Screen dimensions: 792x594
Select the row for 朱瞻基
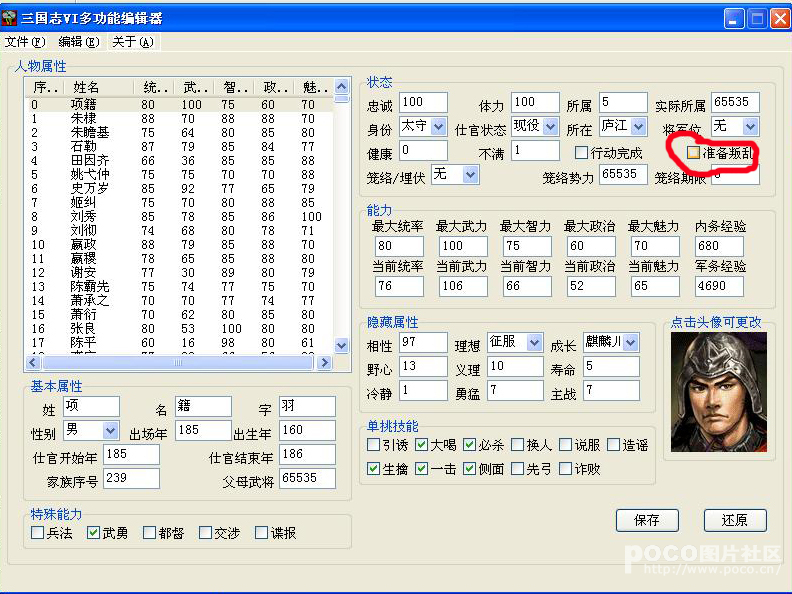[x=179, y=132]
